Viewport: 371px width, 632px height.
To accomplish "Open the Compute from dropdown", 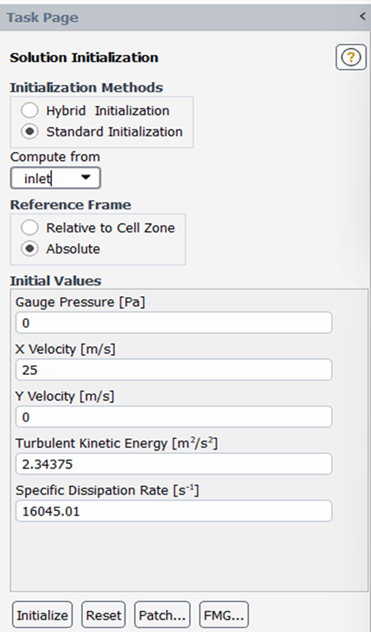I will (55, 178).
